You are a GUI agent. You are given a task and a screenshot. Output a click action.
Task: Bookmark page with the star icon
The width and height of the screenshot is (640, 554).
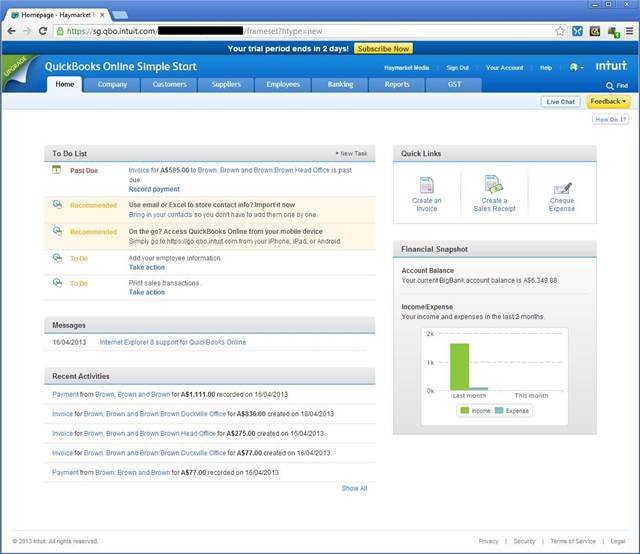(x=560, y=31)
